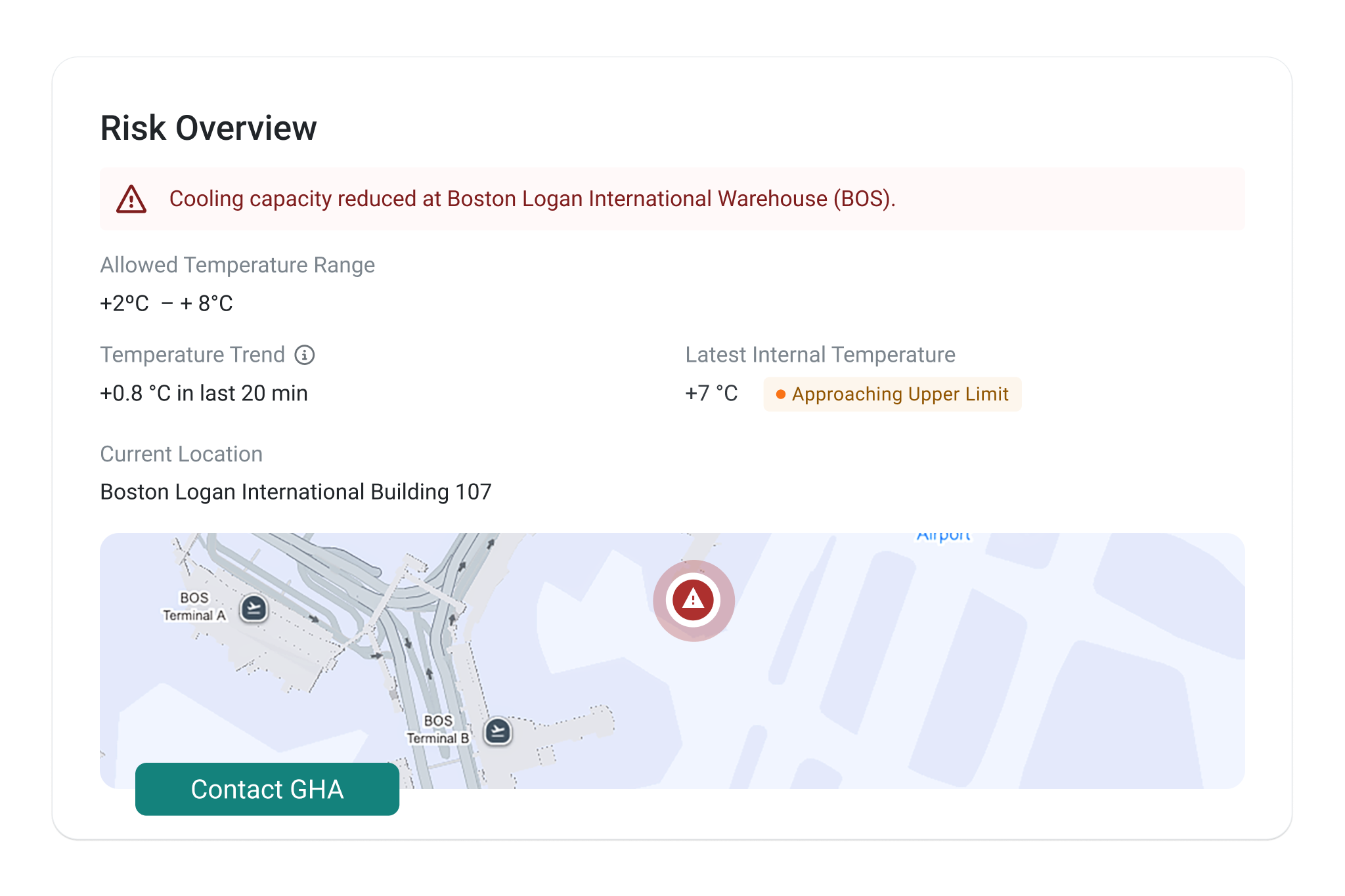Click the +2°C – +8°C range value
Screen dimensions: 1345x896
tap(166, 303)
